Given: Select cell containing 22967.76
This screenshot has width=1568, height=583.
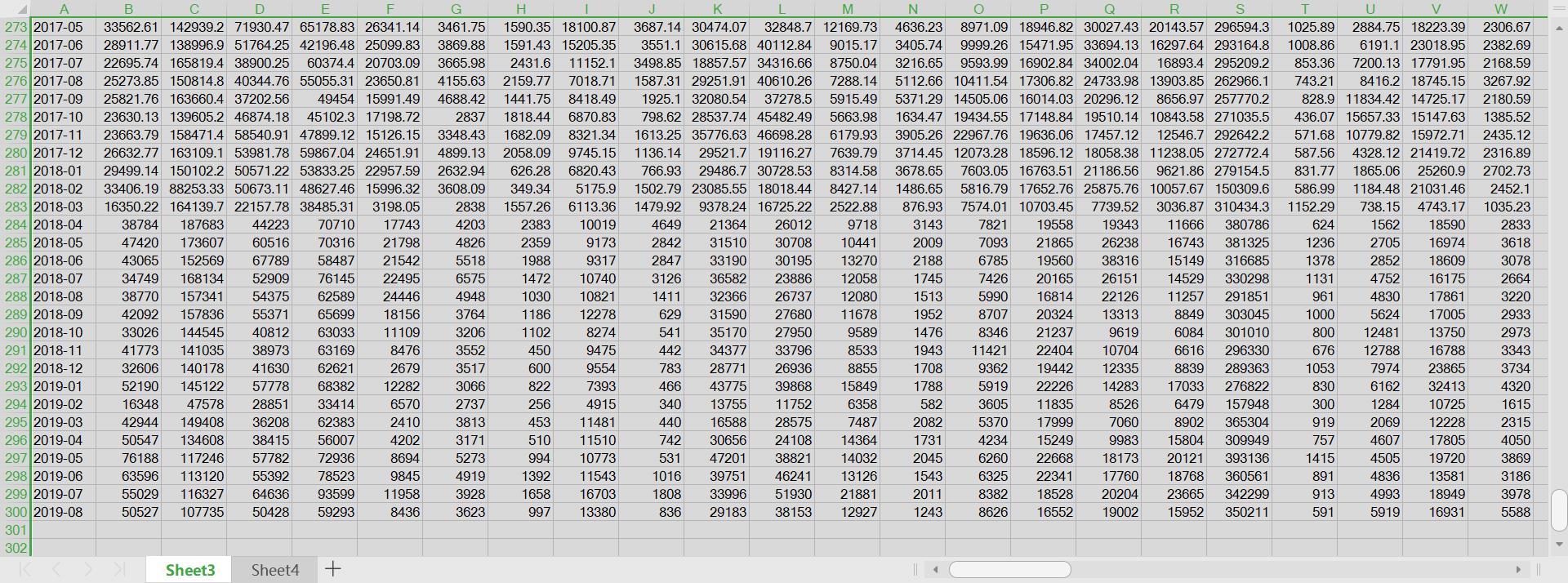Looking at the screenshot, I should click(978, 135).
